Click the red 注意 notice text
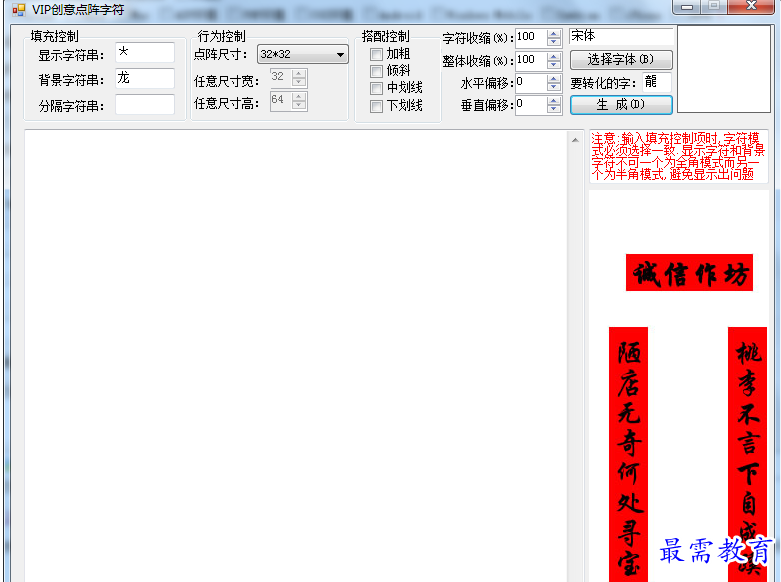781x582 pixels. tap(678, 156)
